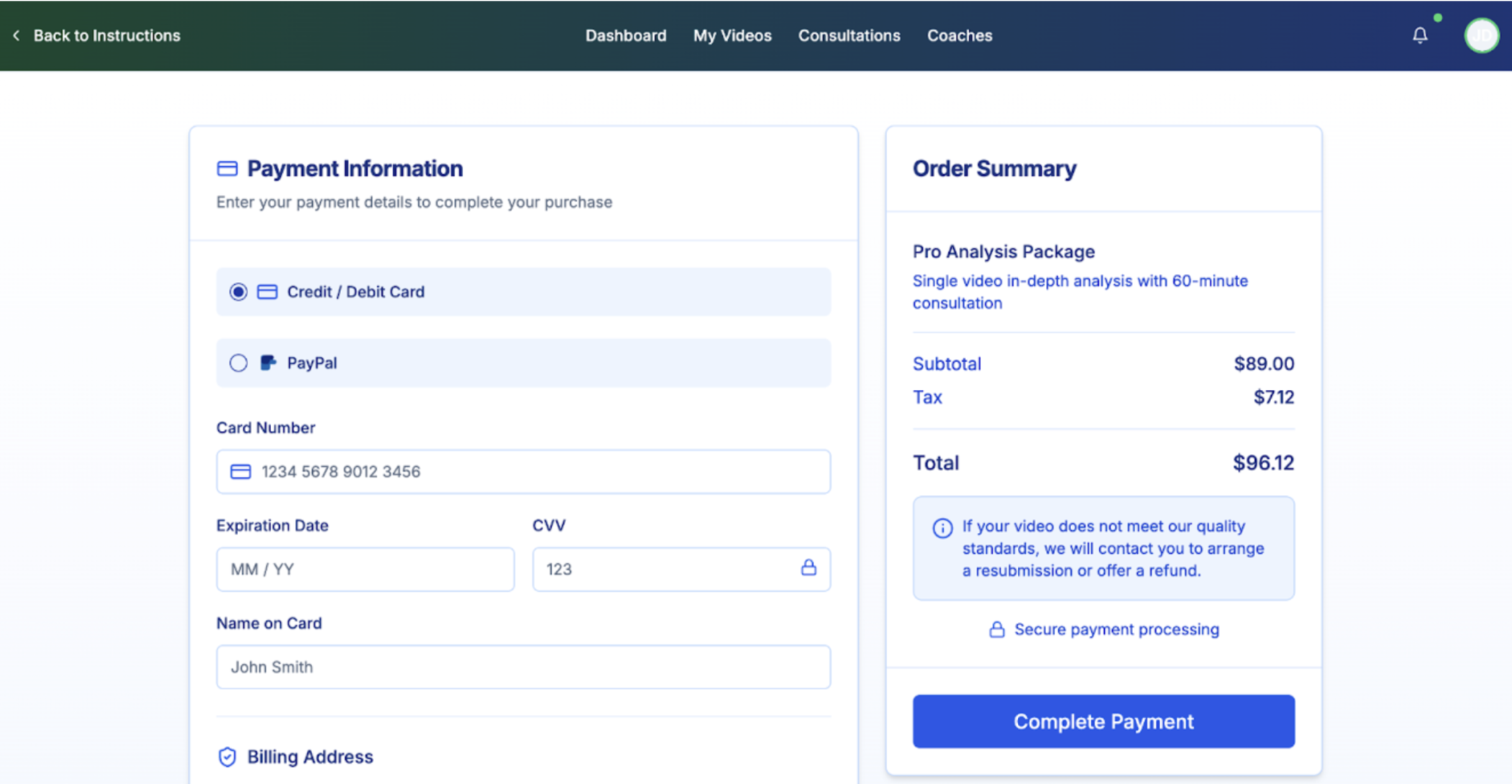Image resolution: width=1512 pixels, height=784 pixels.
Task: Click the lock icon in CVV field
Action: tap(809, 568)
